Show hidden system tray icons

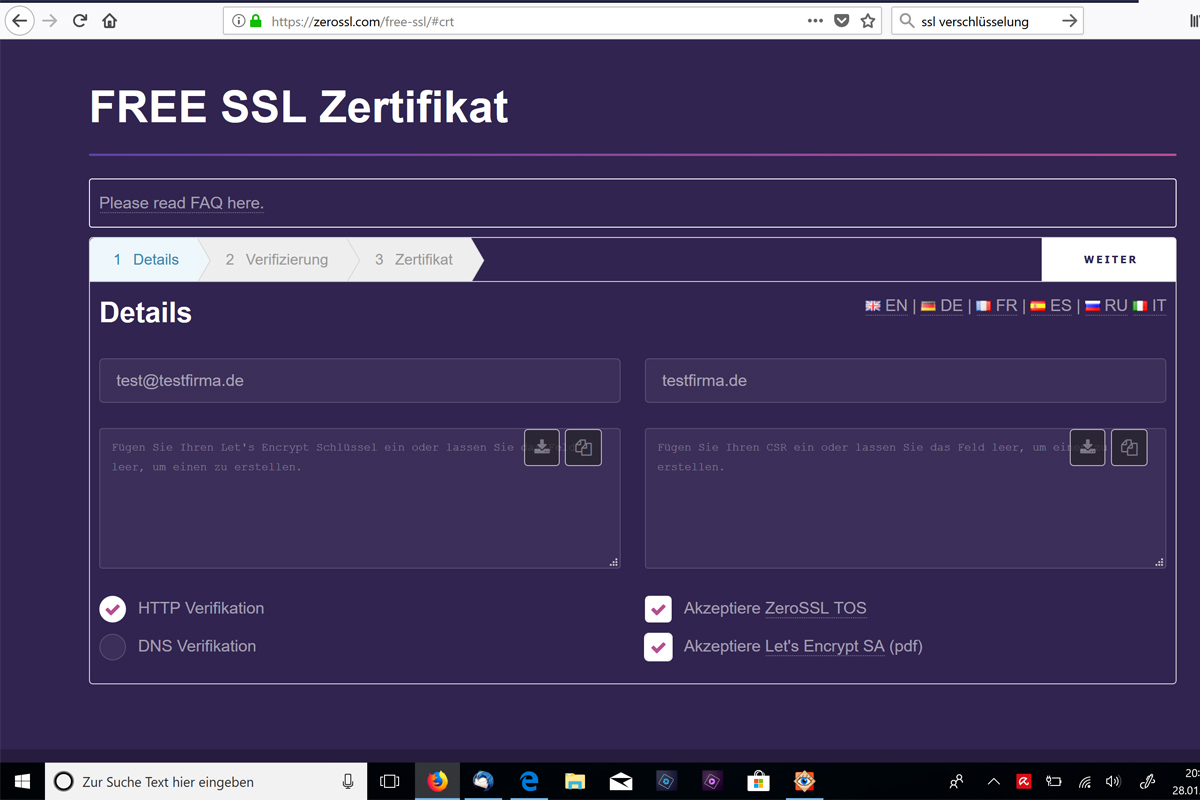pyautogui.click(x=993, y=781)
